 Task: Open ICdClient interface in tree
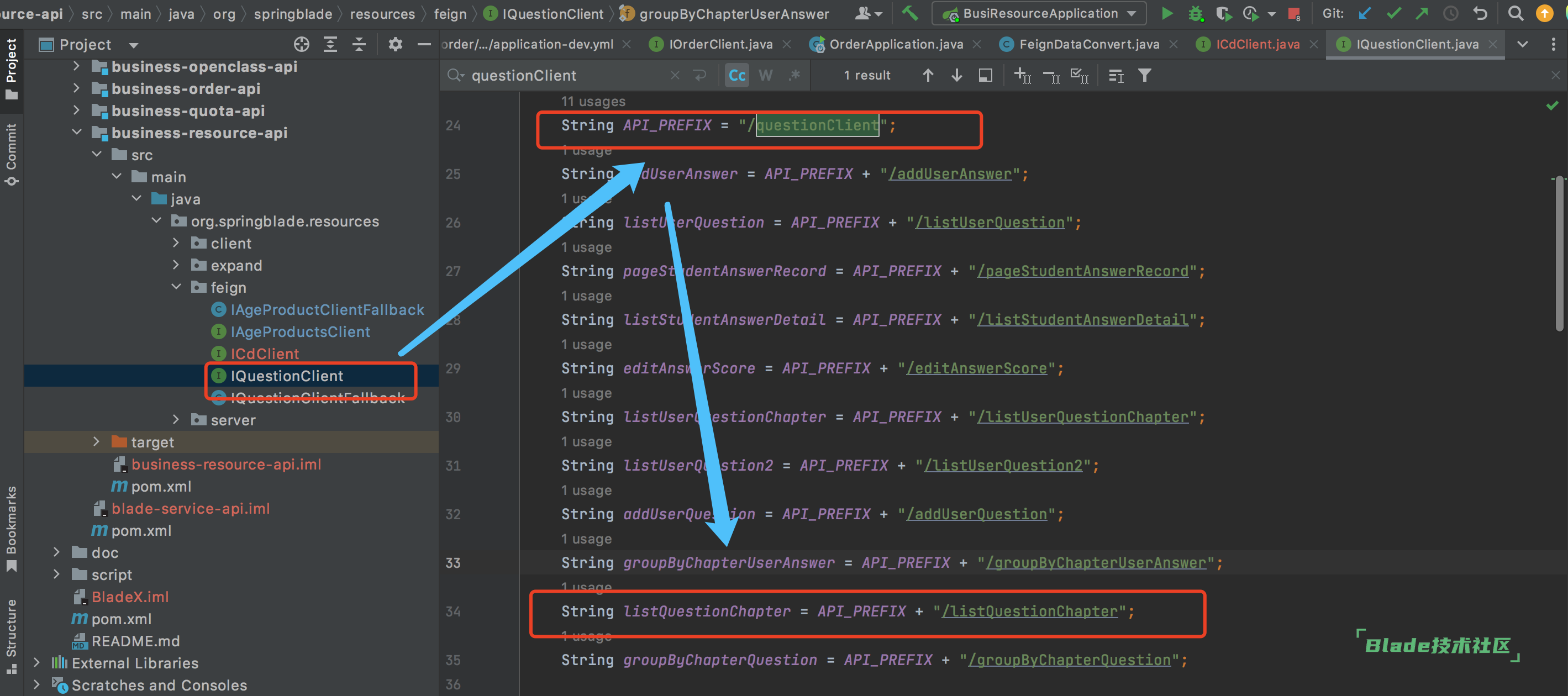click(x=264, y=353)
